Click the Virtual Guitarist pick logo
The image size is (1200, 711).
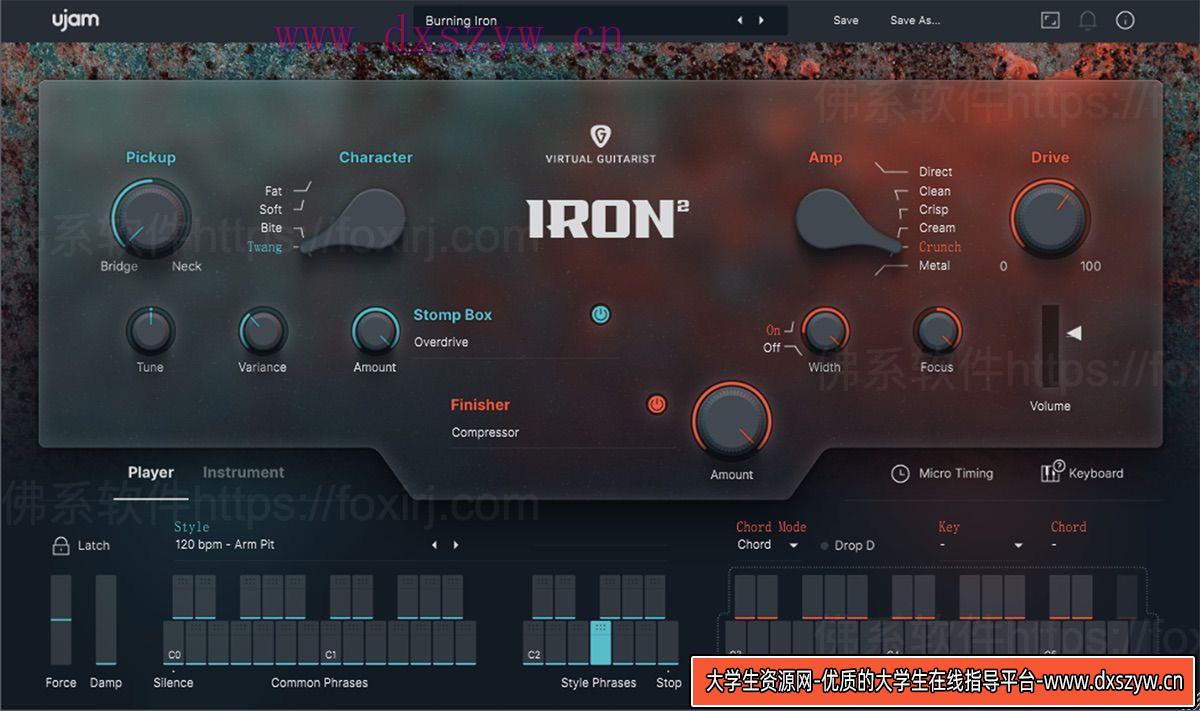tap(600, 136)
